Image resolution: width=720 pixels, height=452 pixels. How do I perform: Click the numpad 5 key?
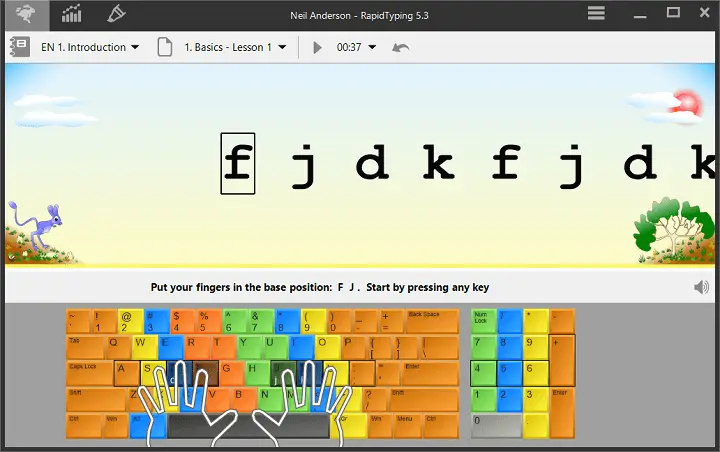[x=509, y=373]
